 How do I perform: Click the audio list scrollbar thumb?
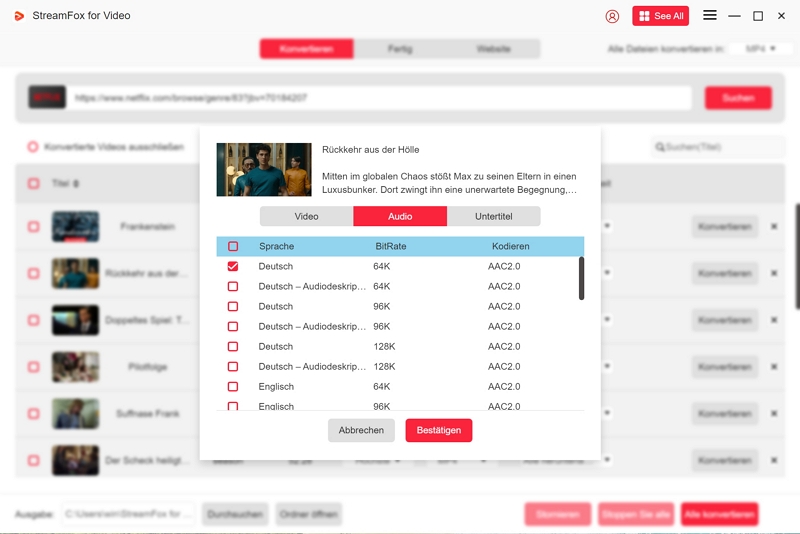click(581, 278)
